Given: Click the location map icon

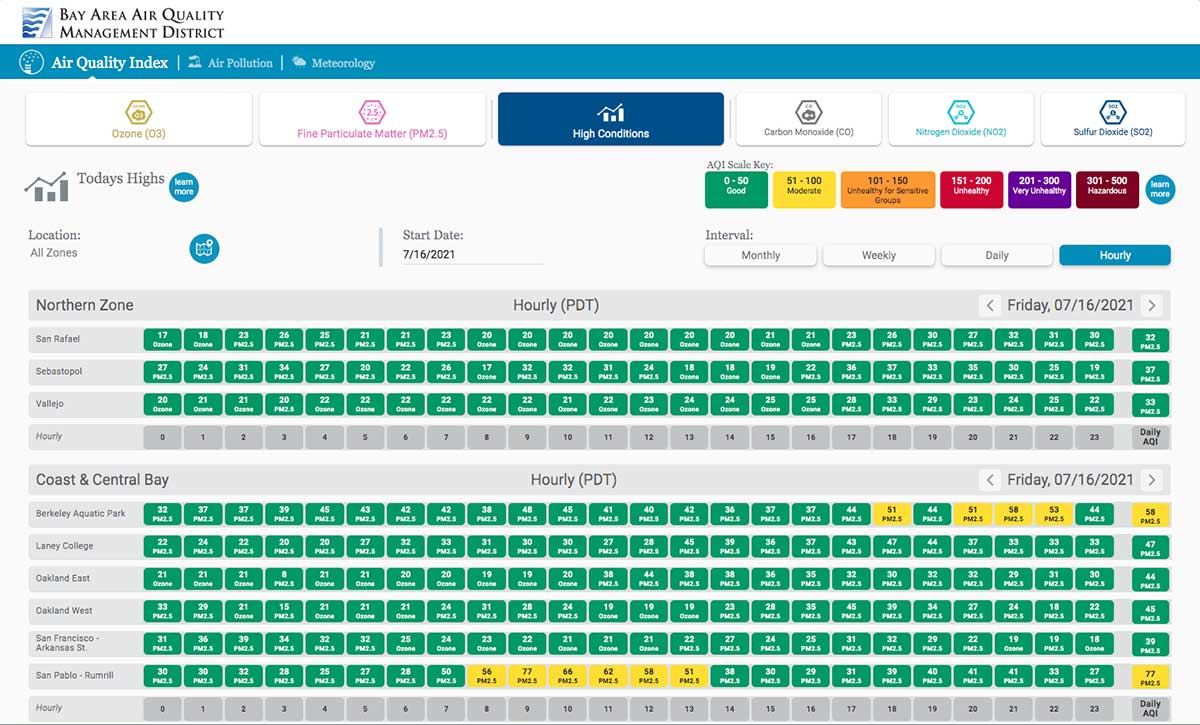Looking at the screenshot, I should [x=204, y=248].
